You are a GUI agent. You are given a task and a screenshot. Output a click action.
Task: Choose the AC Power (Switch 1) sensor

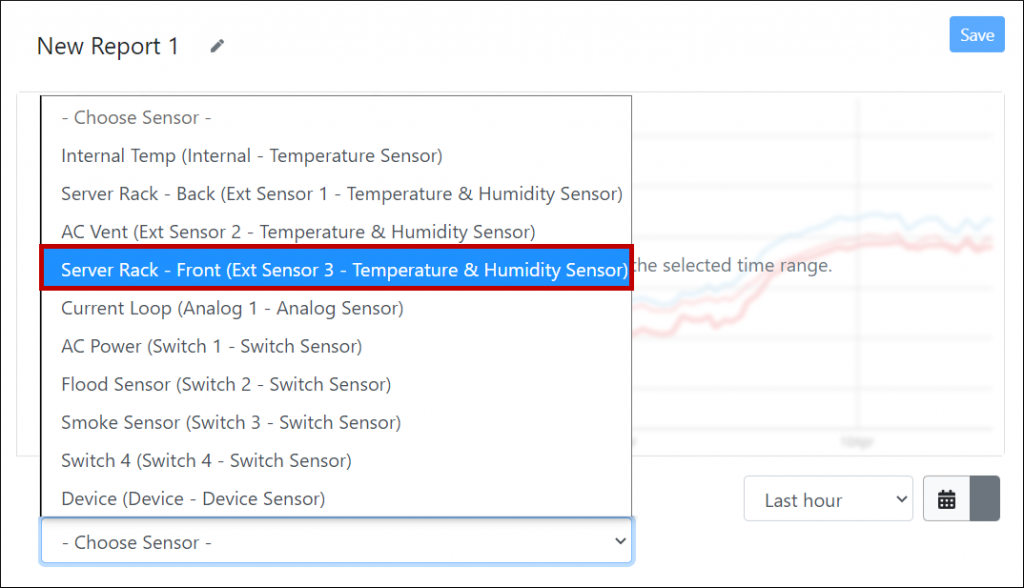pyautogui.click(x=213, y=346)
